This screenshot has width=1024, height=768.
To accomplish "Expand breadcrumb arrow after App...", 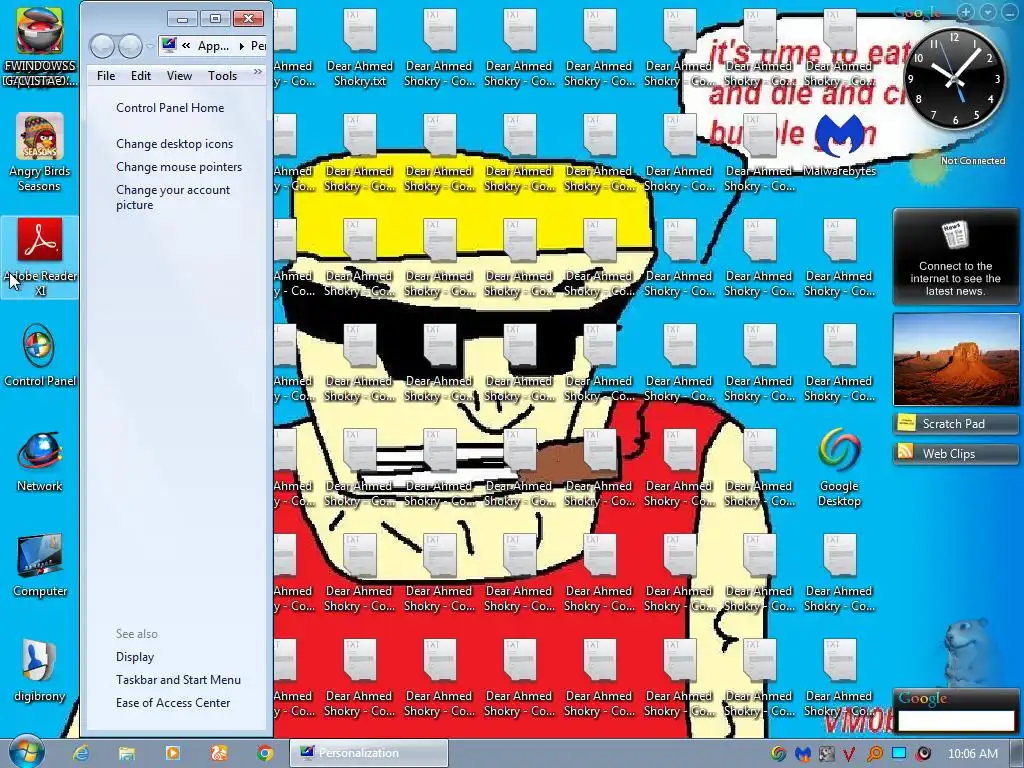I will tap(241, 46).
